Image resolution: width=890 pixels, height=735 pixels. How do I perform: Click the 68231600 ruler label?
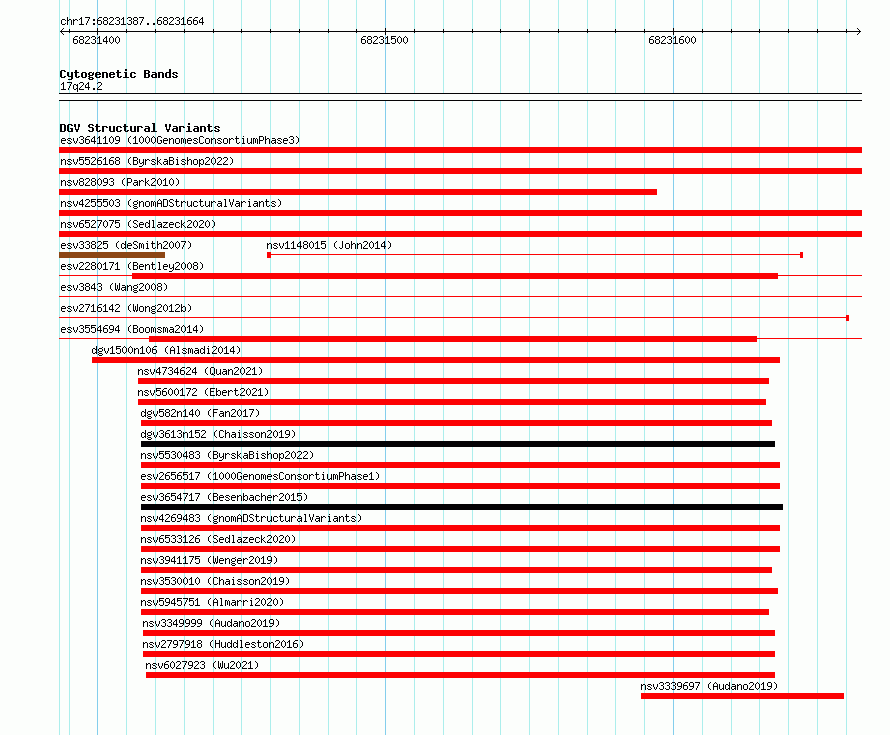672,40
